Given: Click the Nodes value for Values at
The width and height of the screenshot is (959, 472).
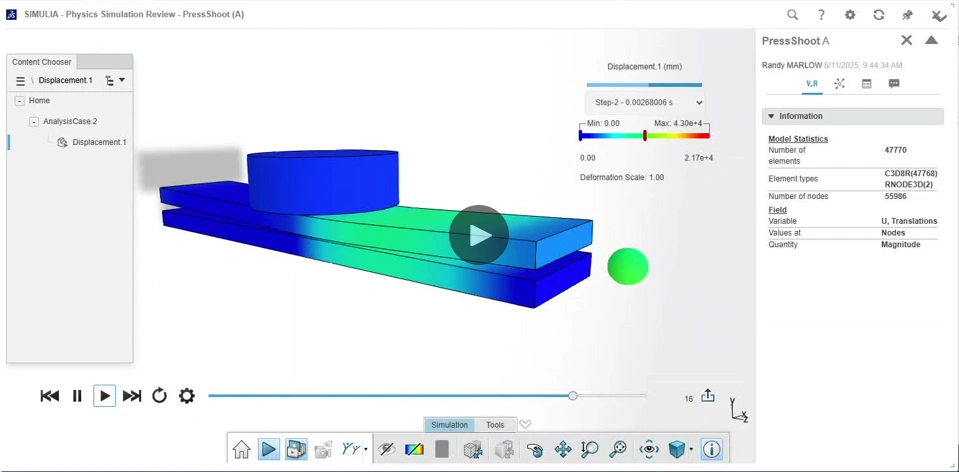Looking at the screenshot, I should click(893, 233).
